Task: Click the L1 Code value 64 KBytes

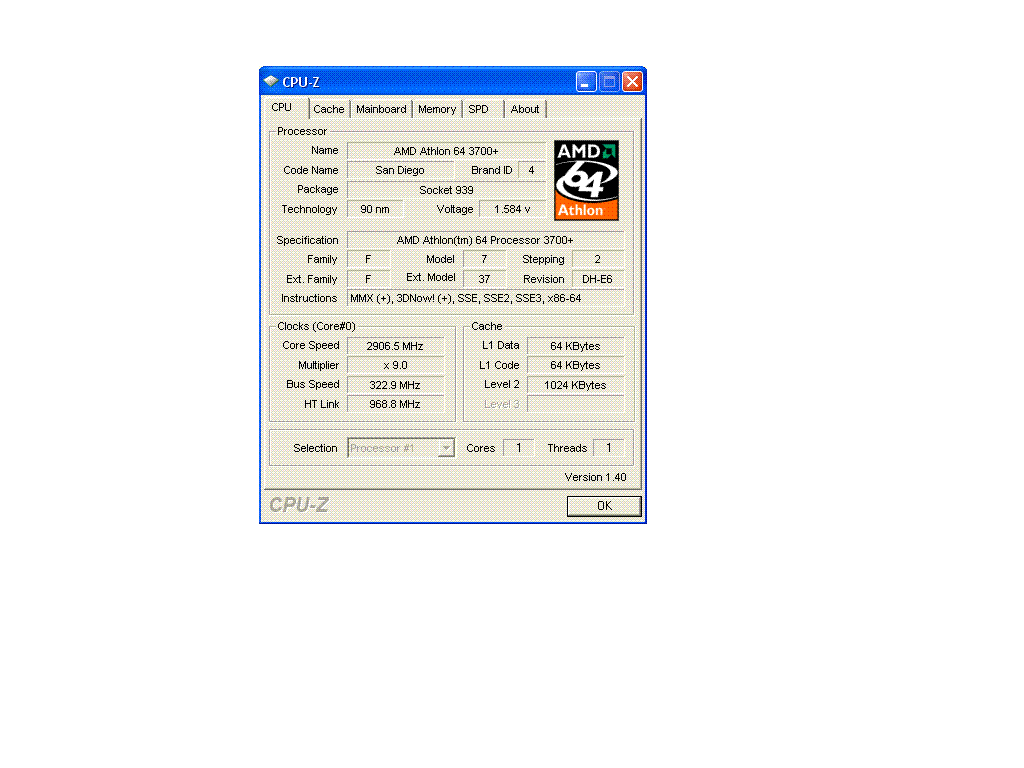Action: click(575, 365)
